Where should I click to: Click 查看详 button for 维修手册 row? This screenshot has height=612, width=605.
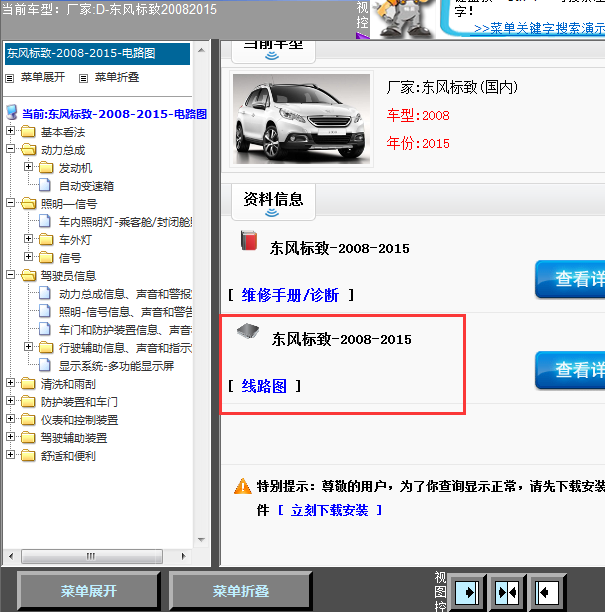click(570, 279)
